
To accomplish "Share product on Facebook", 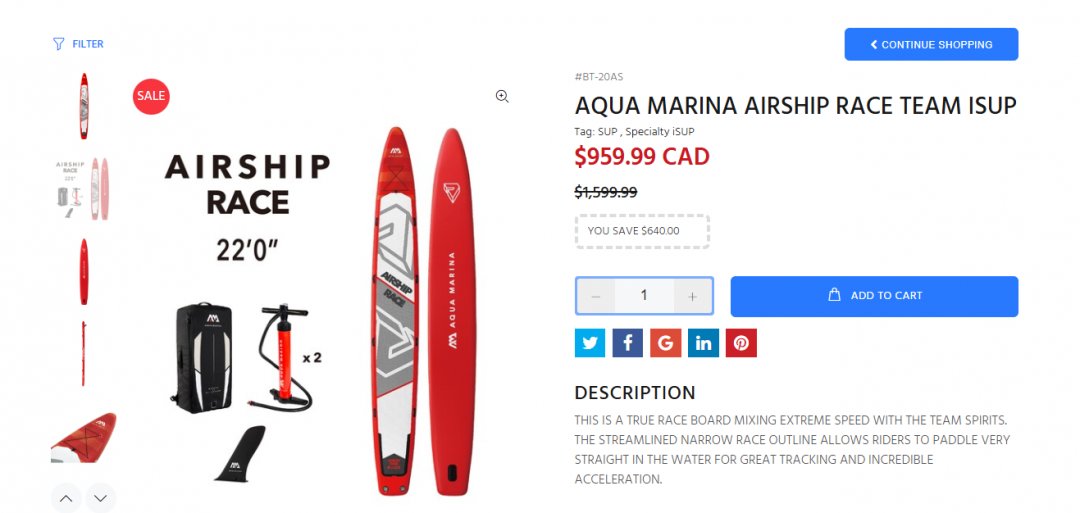I will point(627,343).
